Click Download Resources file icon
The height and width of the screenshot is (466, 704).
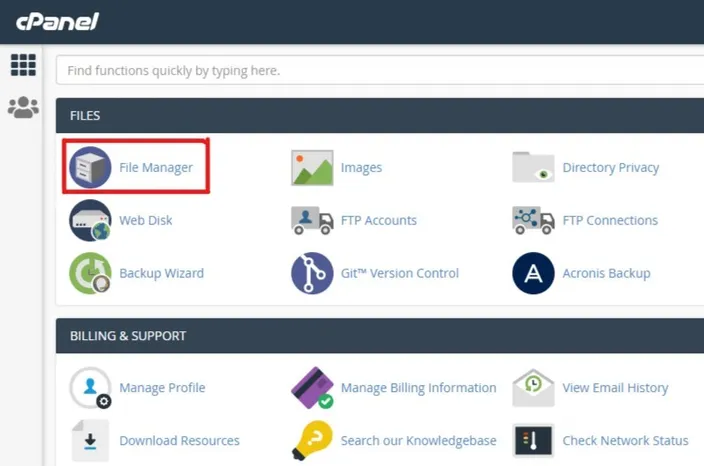pos(90,440)
